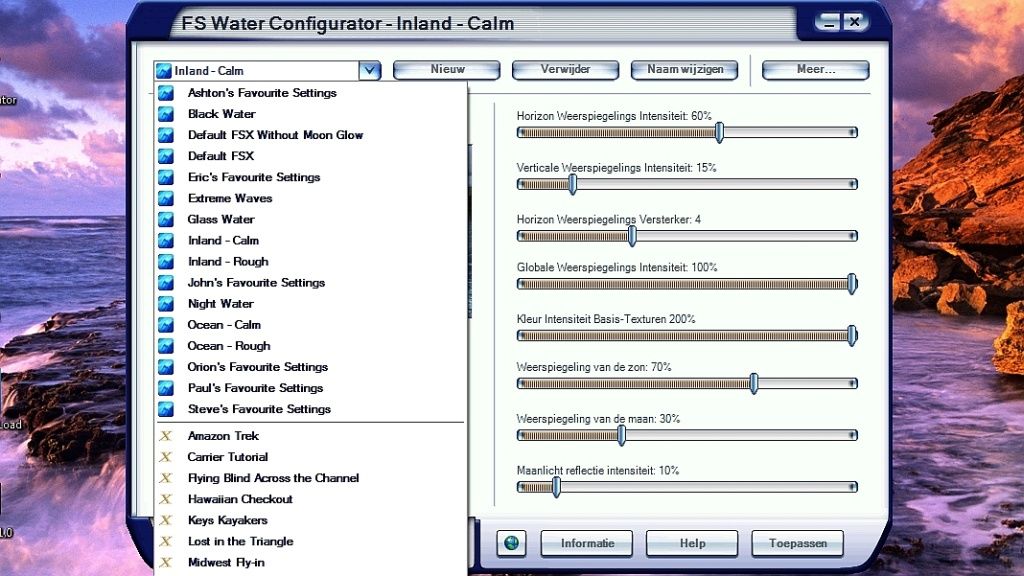Click the water icon beside Ocean - Rough
This screenshot has width=1024, height=576.
click(x=166, y=345)
